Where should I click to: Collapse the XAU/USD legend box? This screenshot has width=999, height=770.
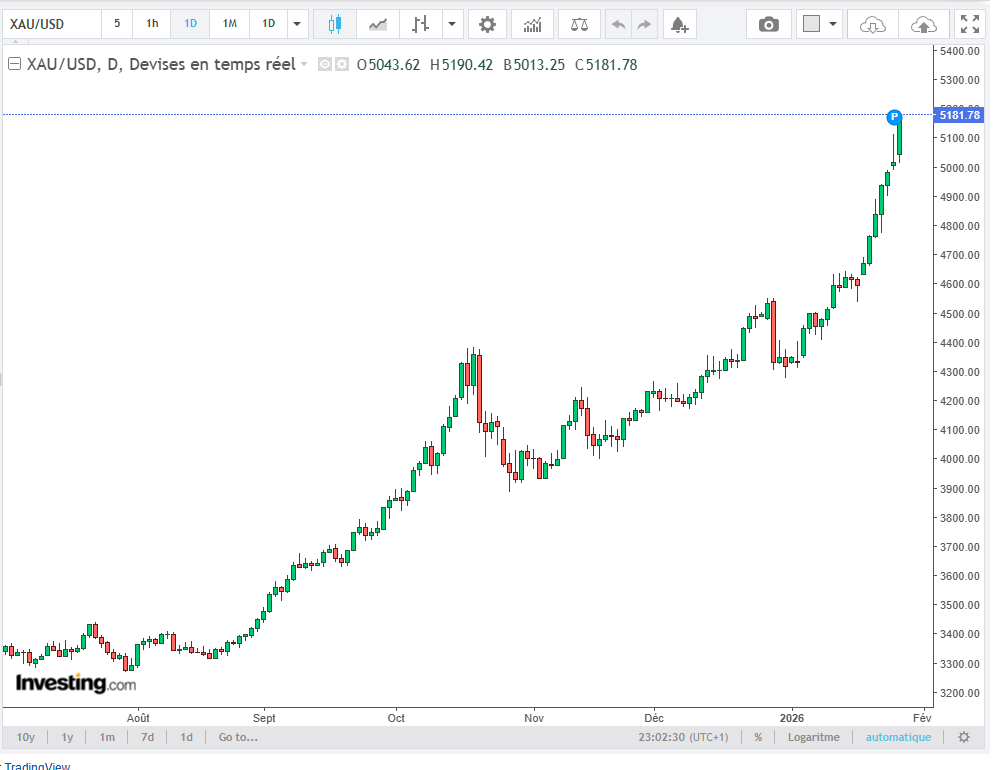[x=15, y=65]
